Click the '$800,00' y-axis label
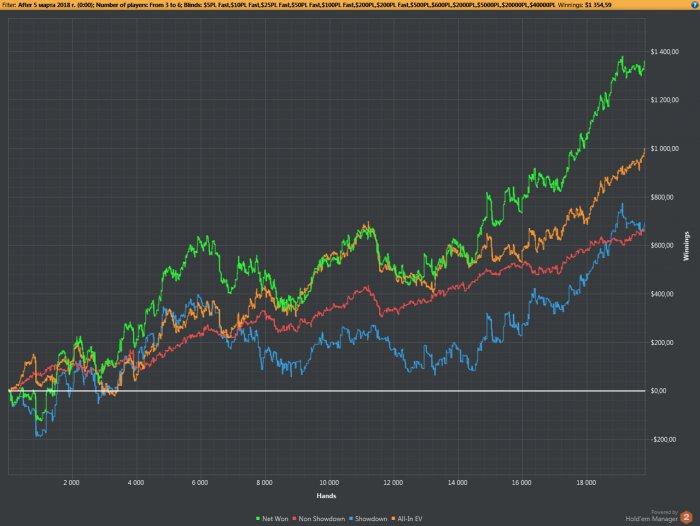700x526 pixels. click(x=662, y=197)
